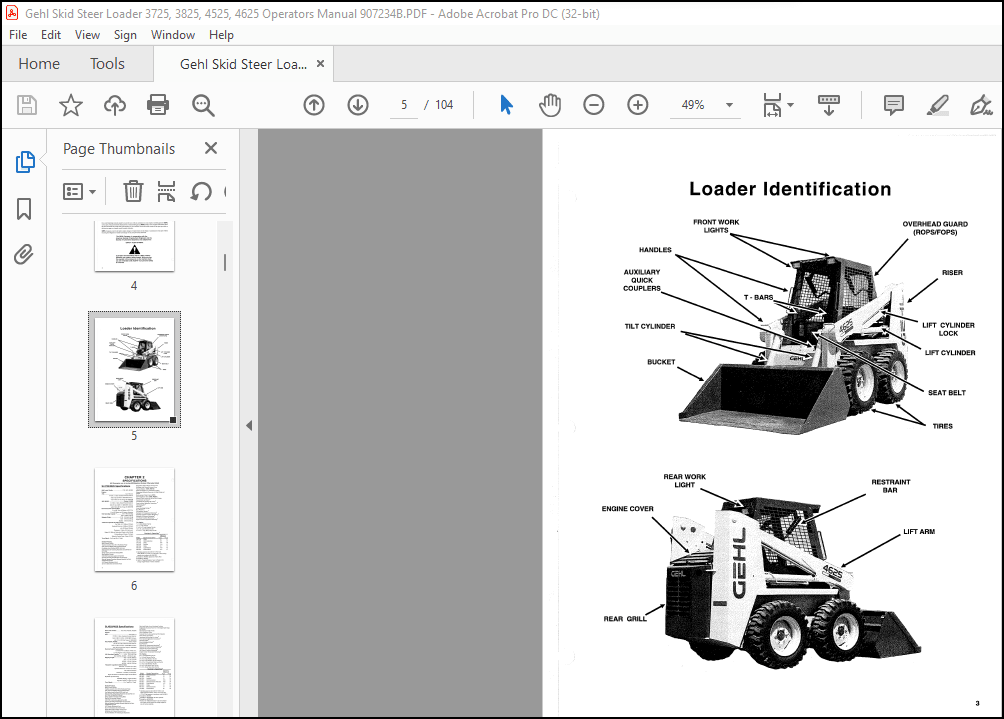Switch to the Selection arrow tool
Image resolution: width=1004 pixels, height=719 pixels.
[x=506, y=104]
